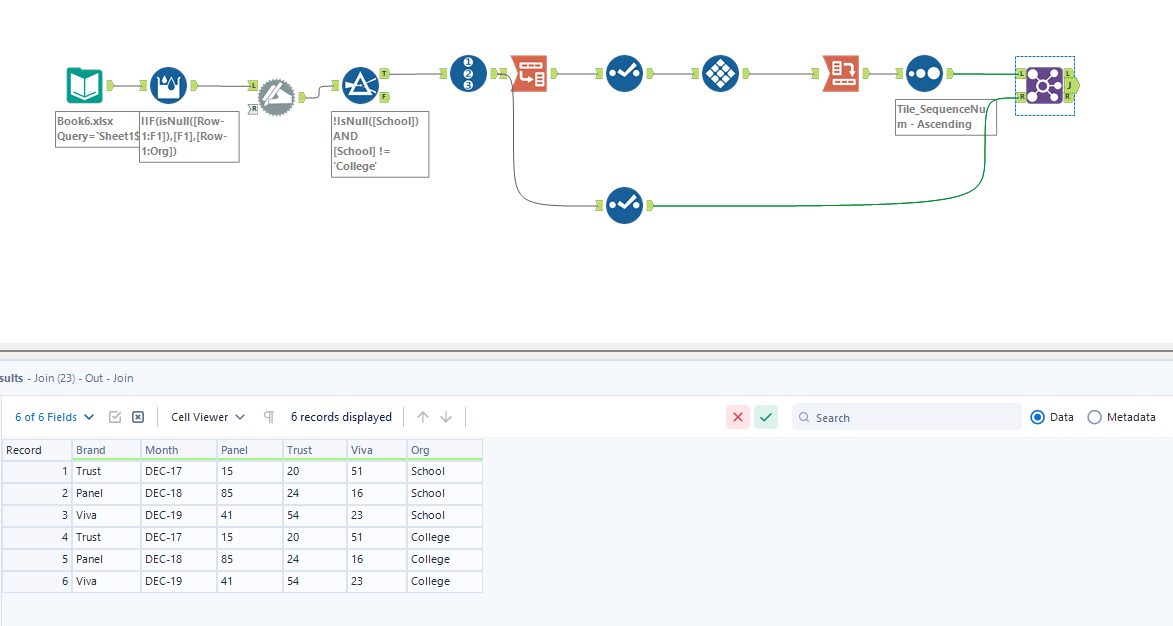Apply changes with the green check button
Viewport: 1173px width, 626px height.
(766, 417)
